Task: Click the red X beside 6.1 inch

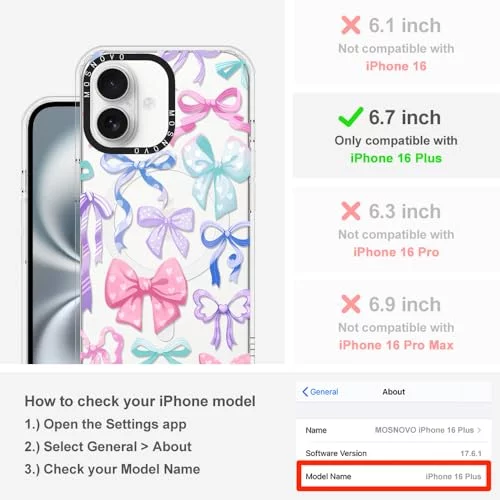Action: click(351, 25)
